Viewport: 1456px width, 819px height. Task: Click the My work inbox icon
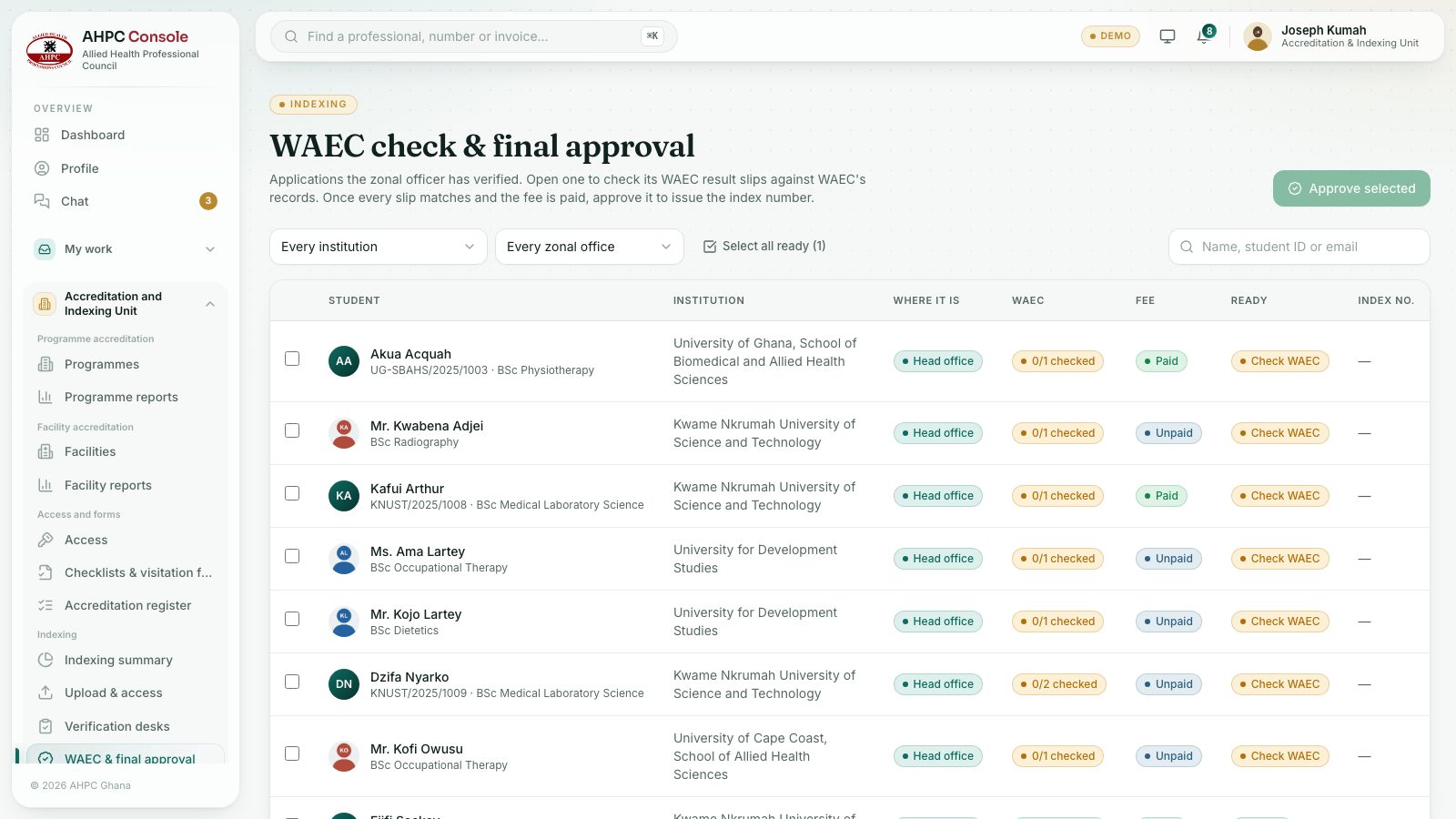[45, 249]
